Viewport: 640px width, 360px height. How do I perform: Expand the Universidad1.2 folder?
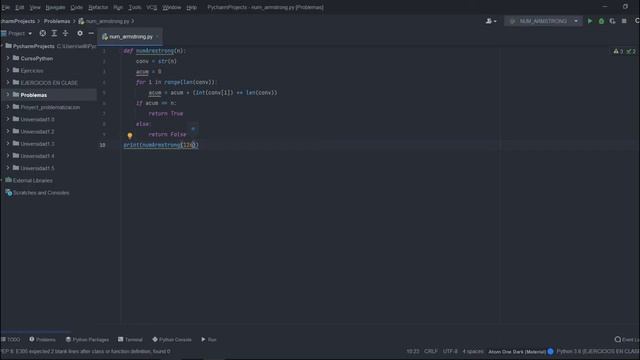point(8,131)
